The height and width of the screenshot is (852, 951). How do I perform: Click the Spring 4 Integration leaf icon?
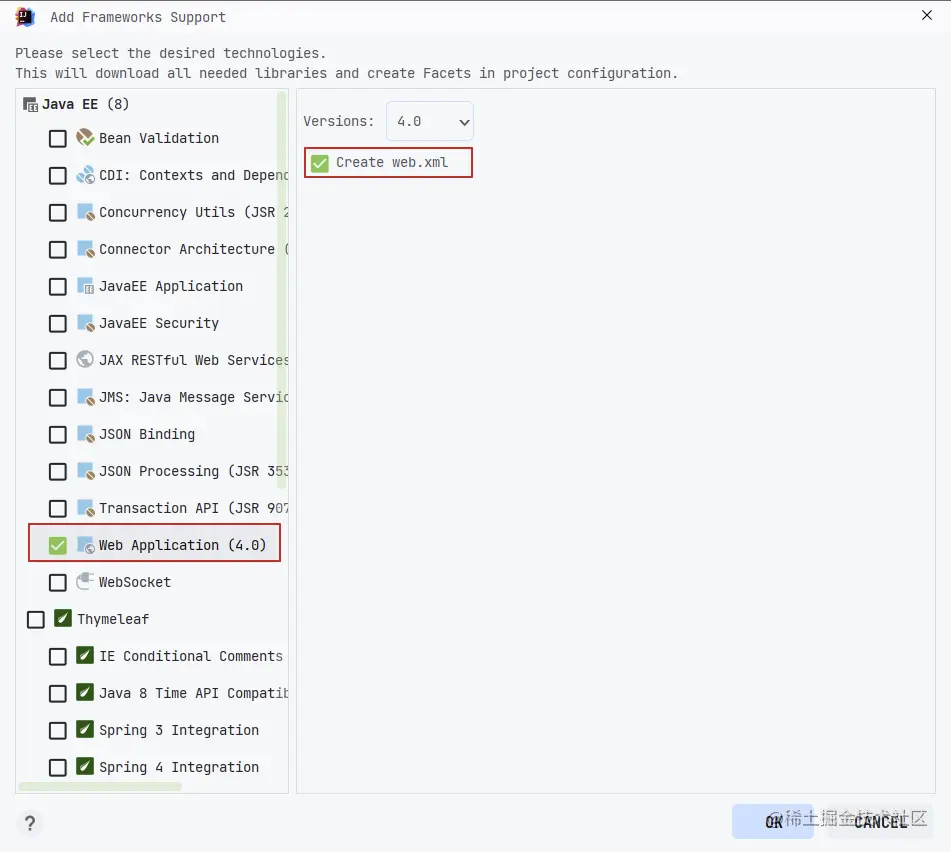[x=85, y=766]
